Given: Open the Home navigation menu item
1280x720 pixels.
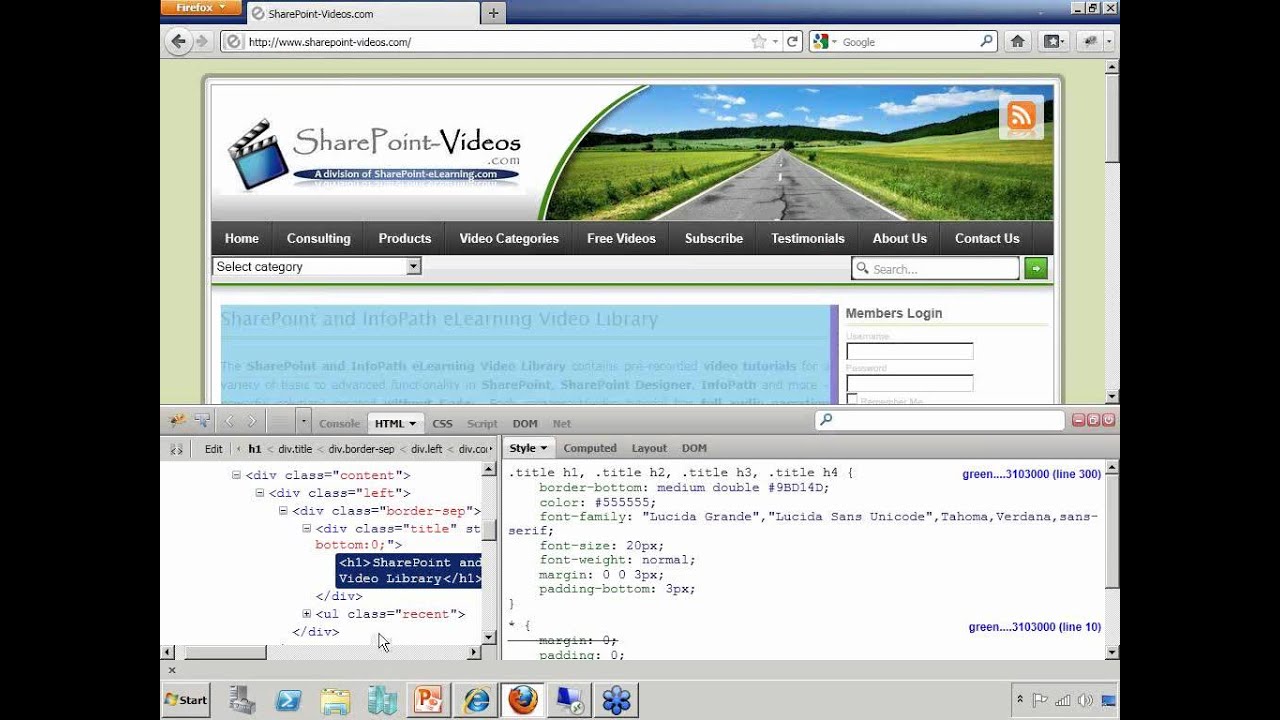Looking at the screenshot, I should point(242,238).
